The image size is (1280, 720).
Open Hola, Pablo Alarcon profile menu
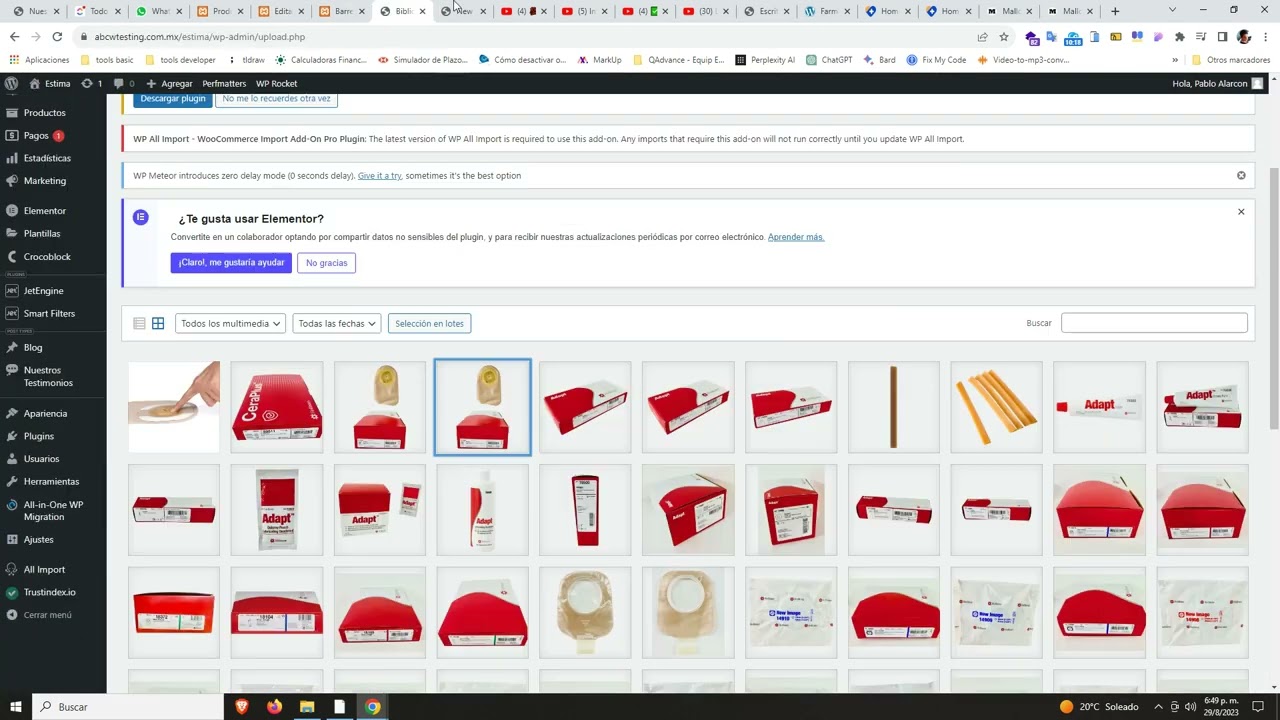point(1217,83)
